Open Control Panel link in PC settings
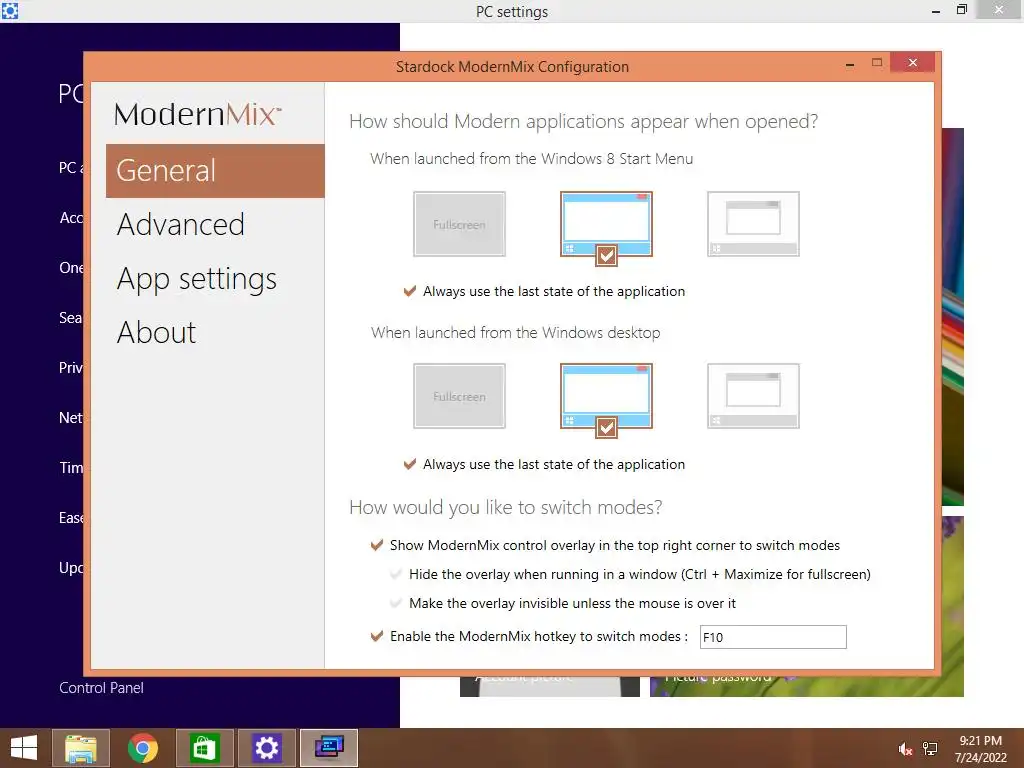This screenshot has height=768, width=1024. click(101, 688)
